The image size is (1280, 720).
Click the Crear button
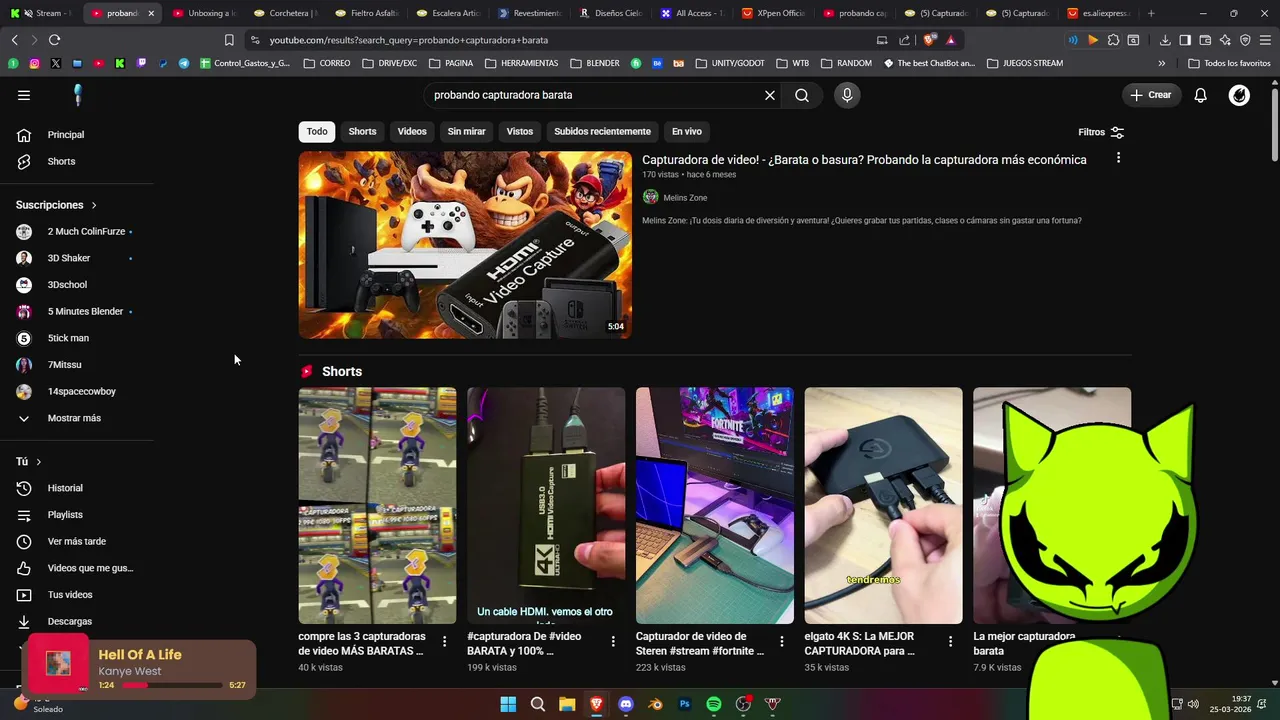pyautogui.click(x=1151, y=95)
